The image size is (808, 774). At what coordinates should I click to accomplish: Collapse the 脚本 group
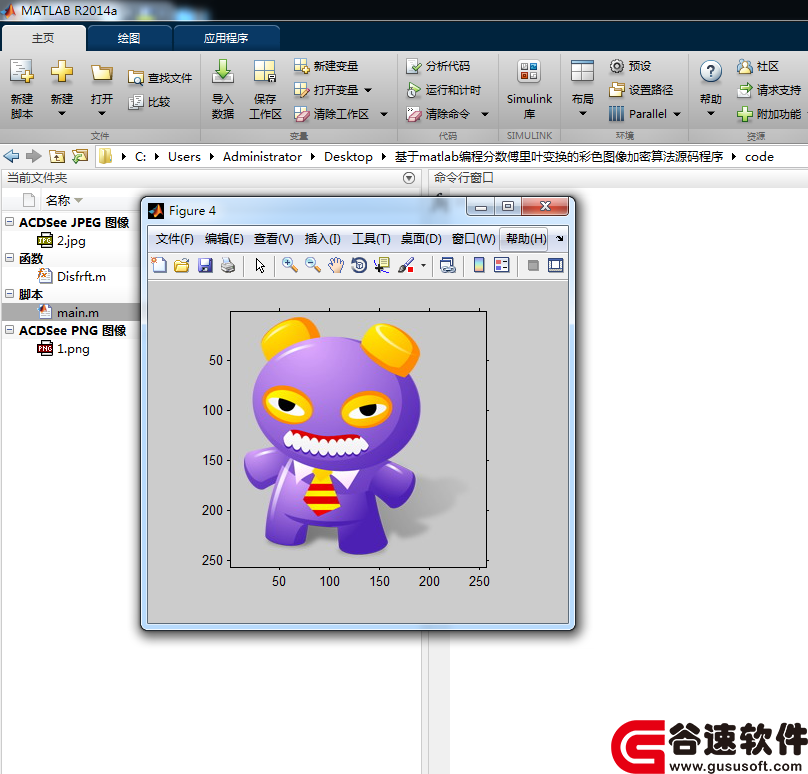point(9,294)
